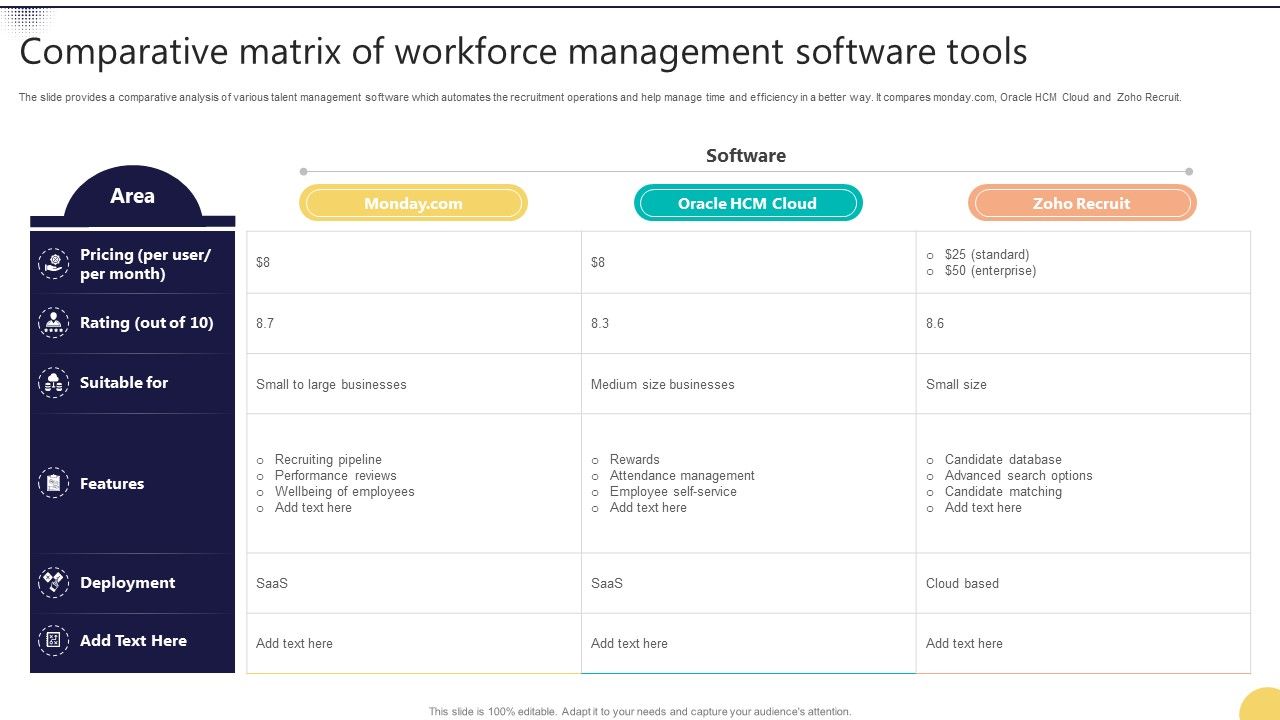
Task: Click Oracle HCM Cloud's SaaS deployment cell
Action: (749, 583)
